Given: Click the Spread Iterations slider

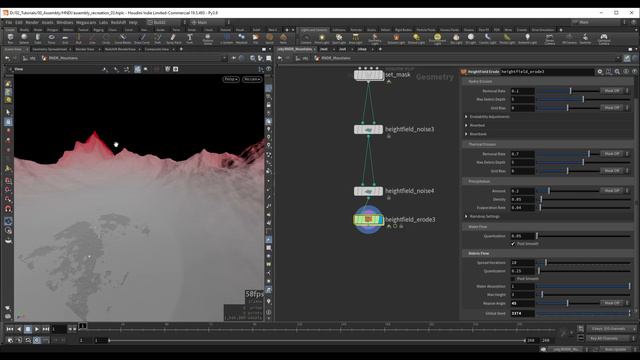Looking at the screenshot, I should pyautogui.click(x=583, y=262).
